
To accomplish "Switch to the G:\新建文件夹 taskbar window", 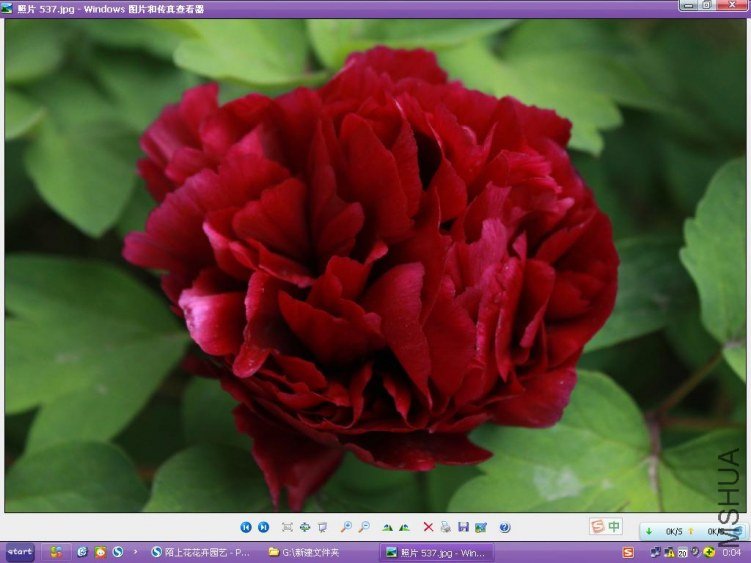I will 320,552.
